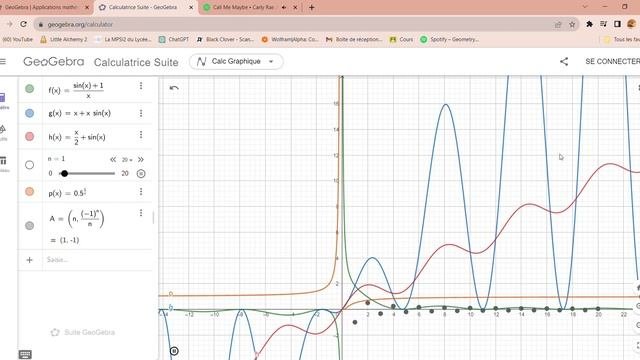The image size is (640, 360).
Task: Open new browser tab
Action: pos(311,7)
